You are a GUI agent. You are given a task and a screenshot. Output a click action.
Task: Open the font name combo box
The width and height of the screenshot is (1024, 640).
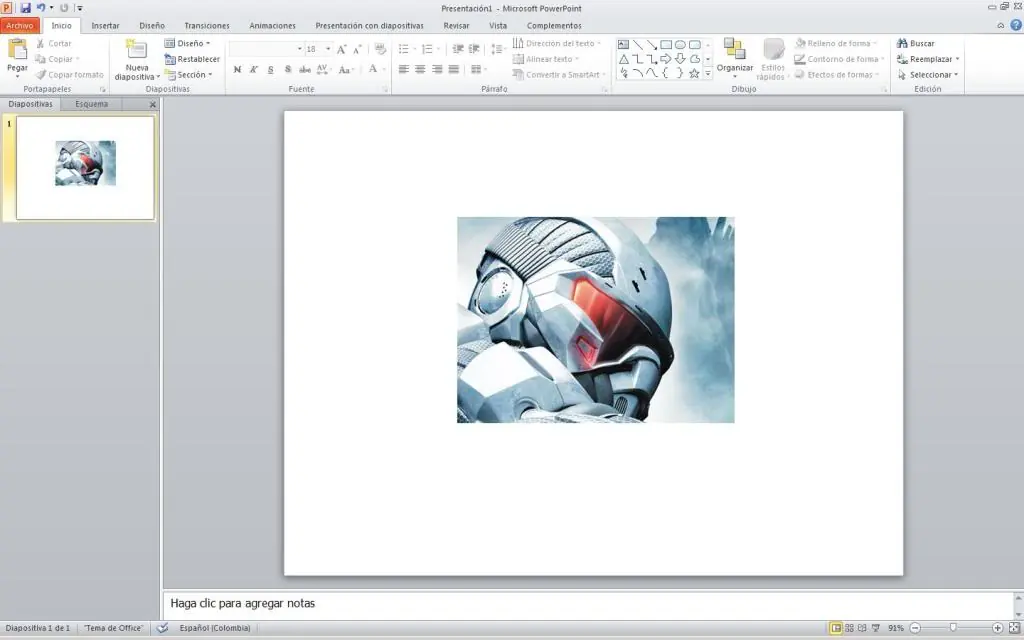point(266,49)
